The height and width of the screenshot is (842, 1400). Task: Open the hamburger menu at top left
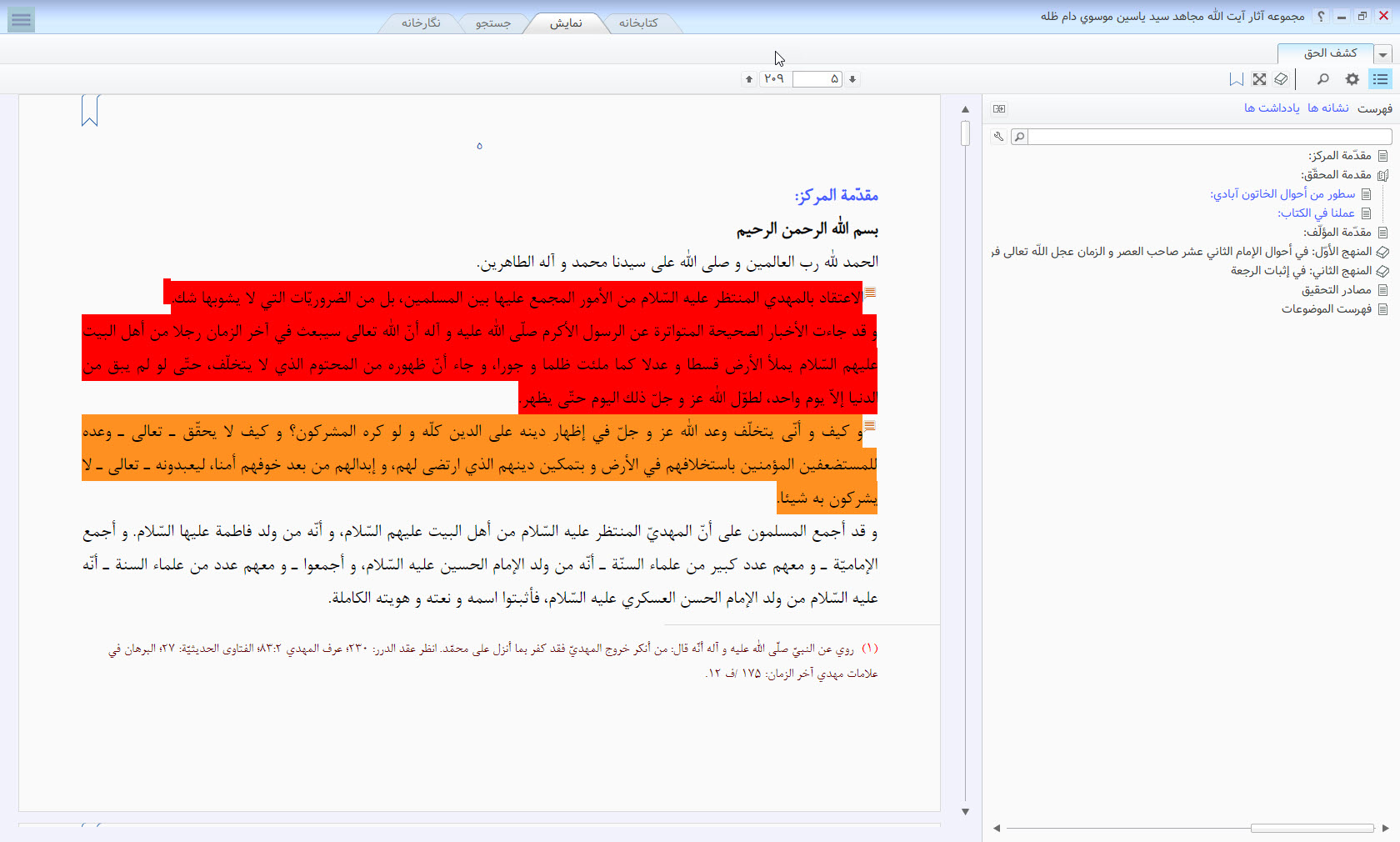click(22, 20)
